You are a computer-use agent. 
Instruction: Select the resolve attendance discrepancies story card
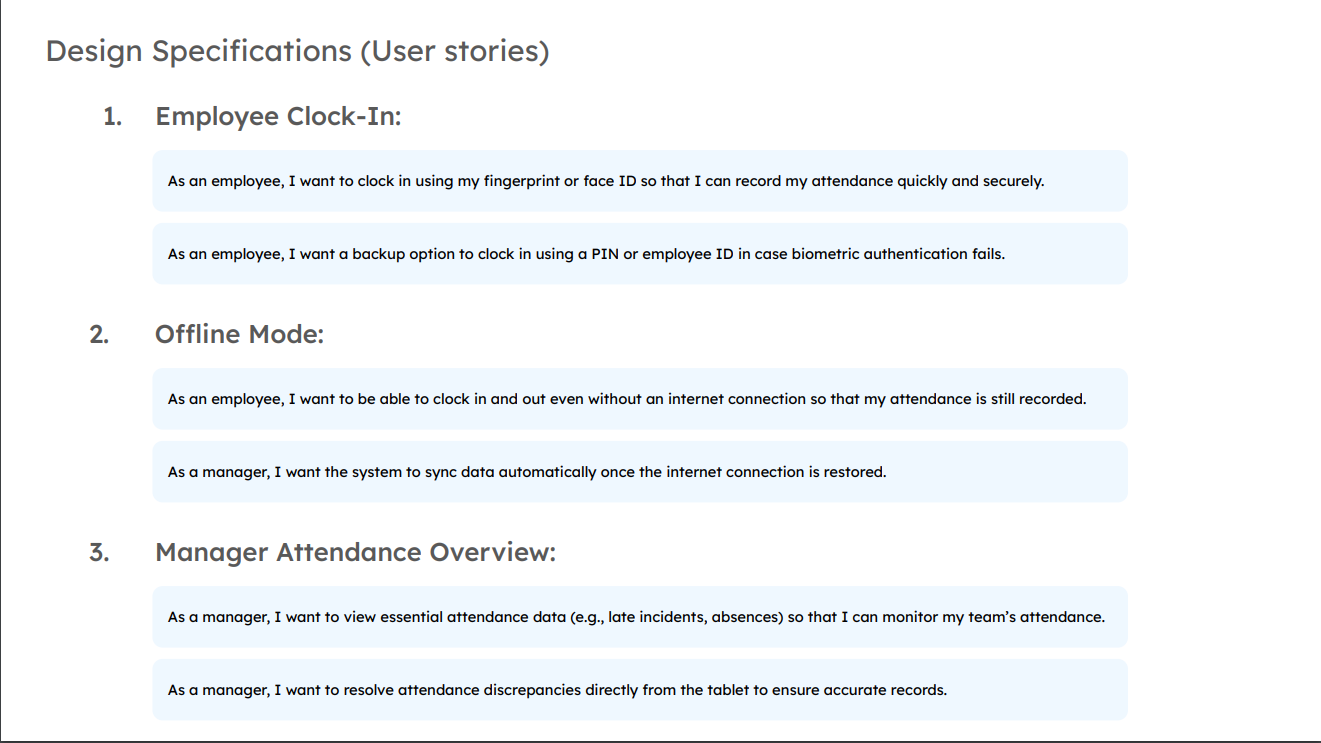[x=639, y=690]
